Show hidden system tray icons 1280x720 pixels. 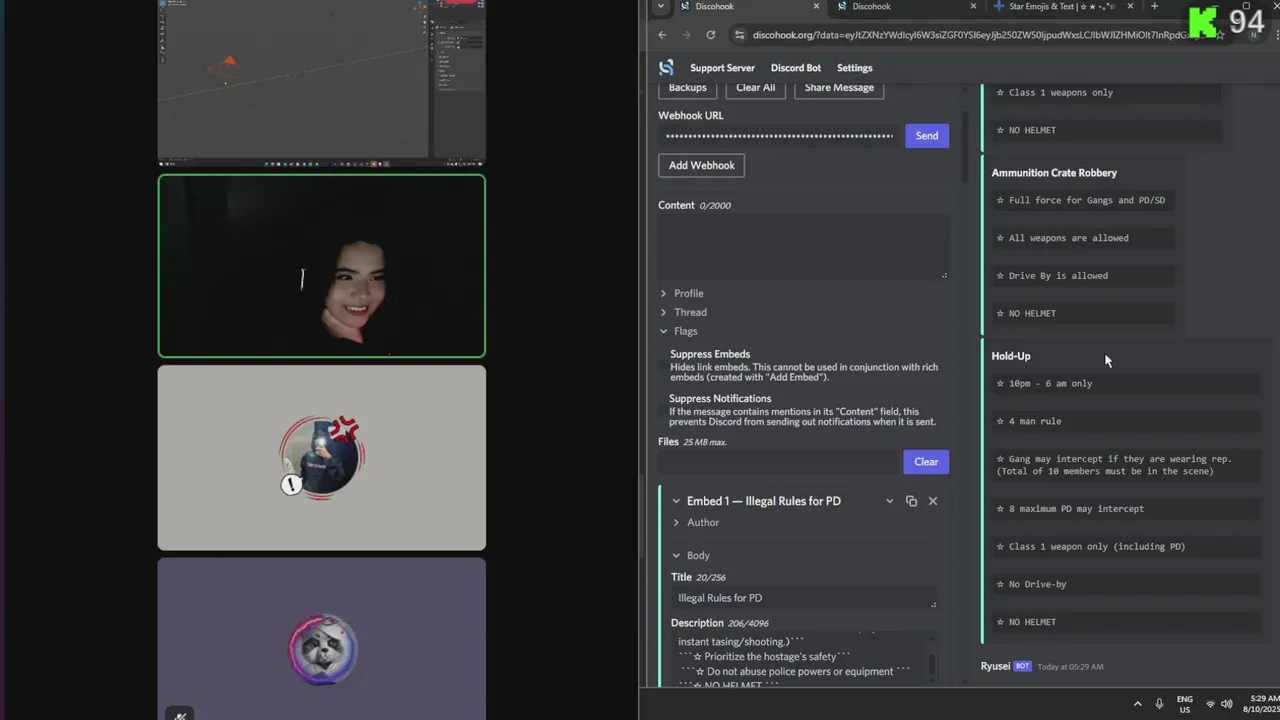pyautogui.click(x=1137, y=704)
